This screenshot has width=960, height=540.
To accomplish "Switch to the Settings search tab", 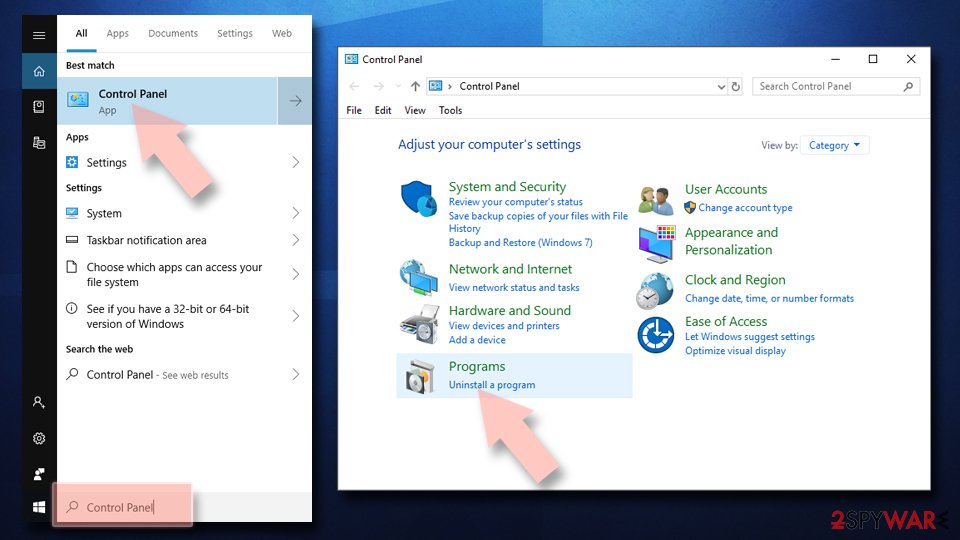I will (x=234, y=33).
